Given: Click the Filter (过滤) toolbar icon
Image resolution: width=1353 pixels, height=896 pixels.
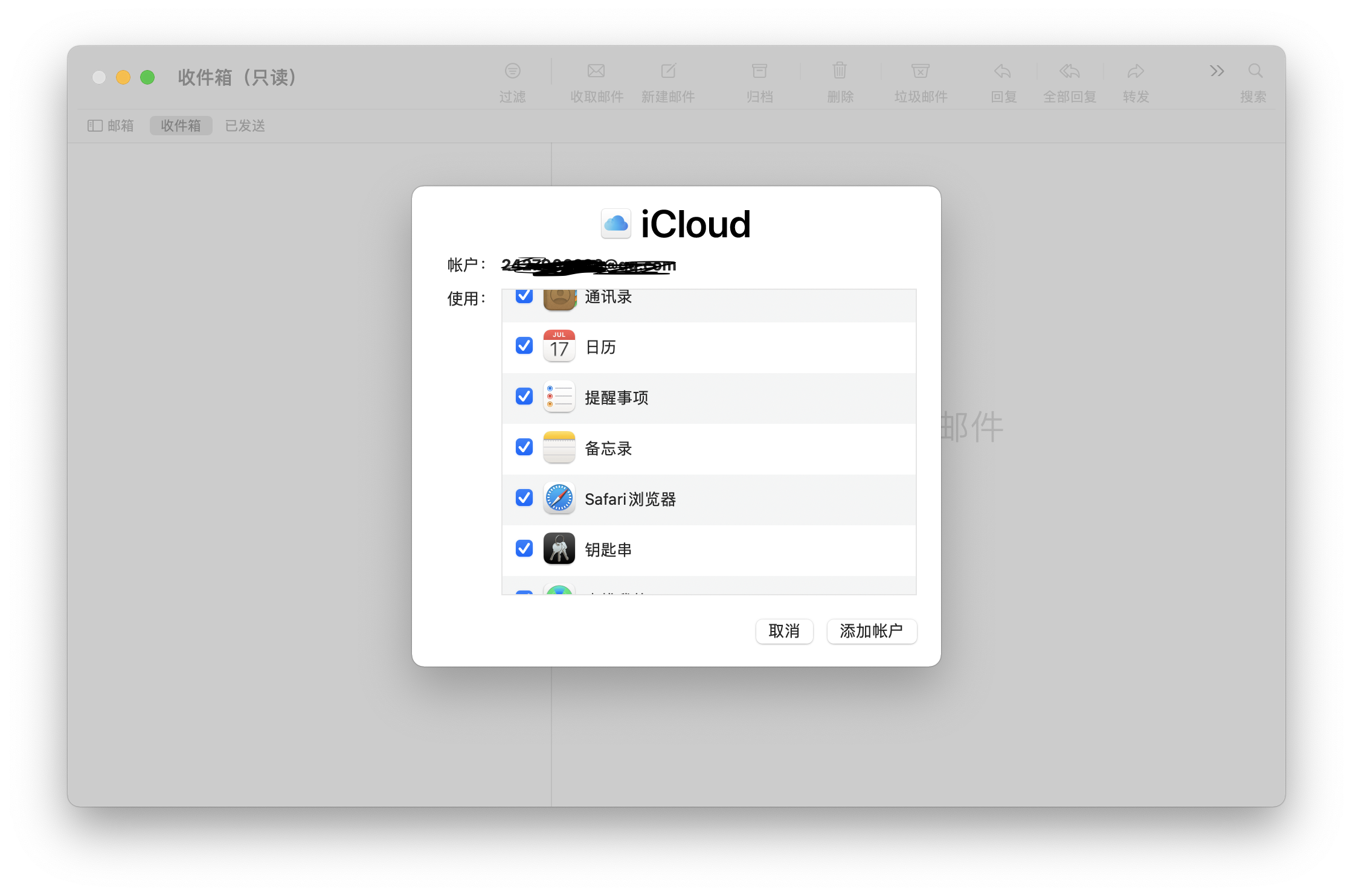Looking at the screenshot, I should coord(512,71).
